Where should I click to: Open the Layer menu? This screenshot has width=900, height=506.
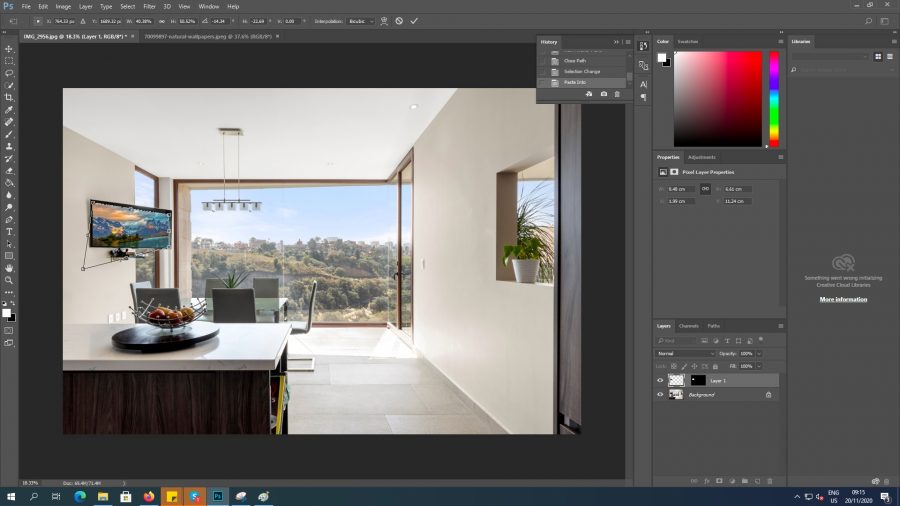pos(86,6)
